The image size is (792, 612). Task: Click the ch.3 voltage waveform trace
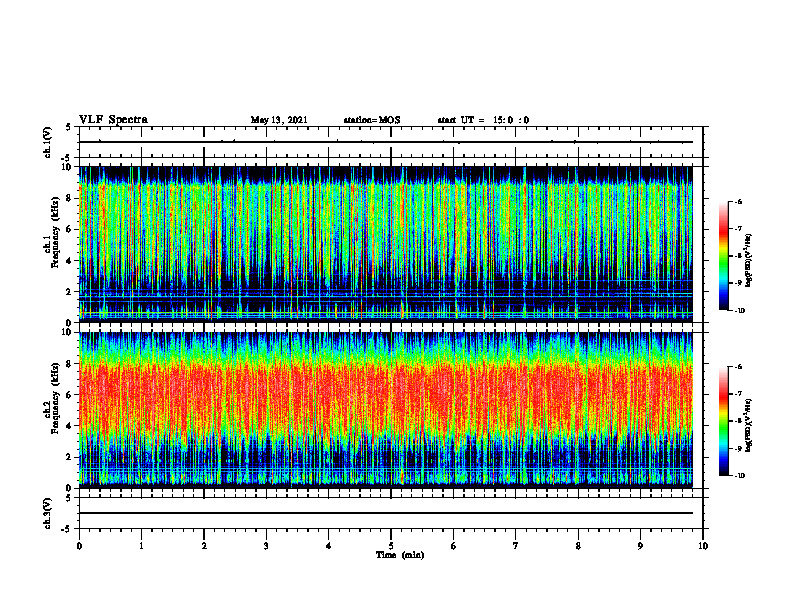(x=386, y=513)
